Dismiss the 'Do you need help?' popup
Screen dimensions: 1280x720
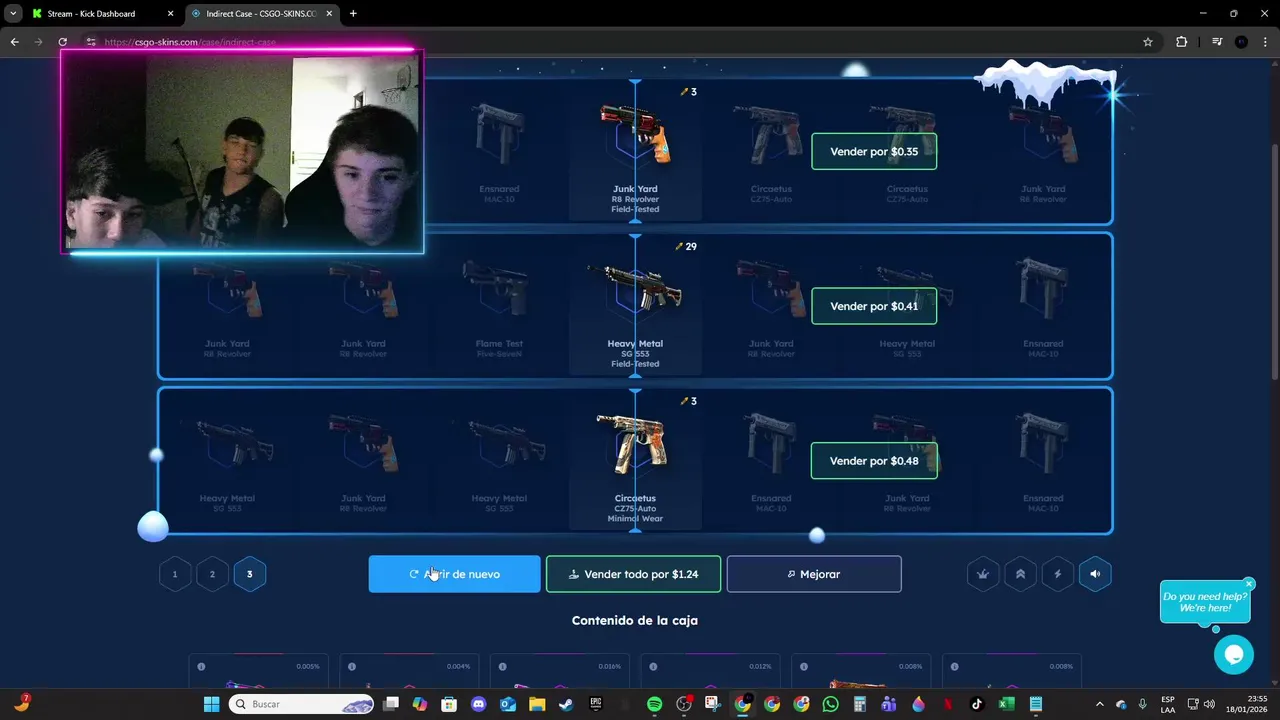[1249, 584]
